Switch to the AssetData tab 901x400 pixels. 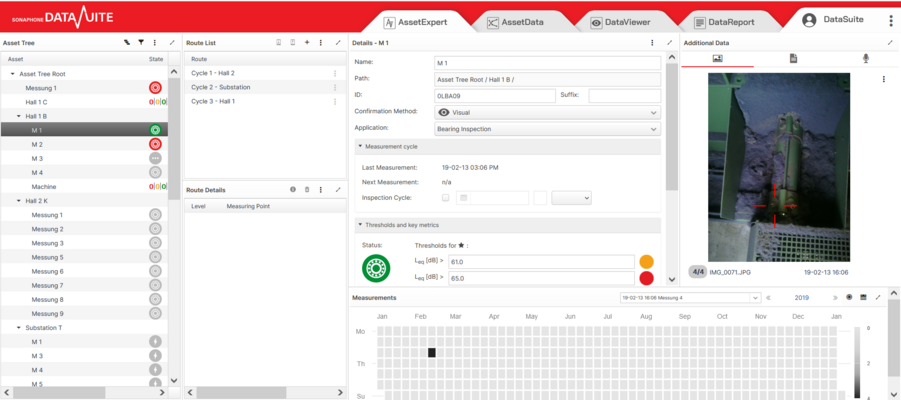pos(522,21)
